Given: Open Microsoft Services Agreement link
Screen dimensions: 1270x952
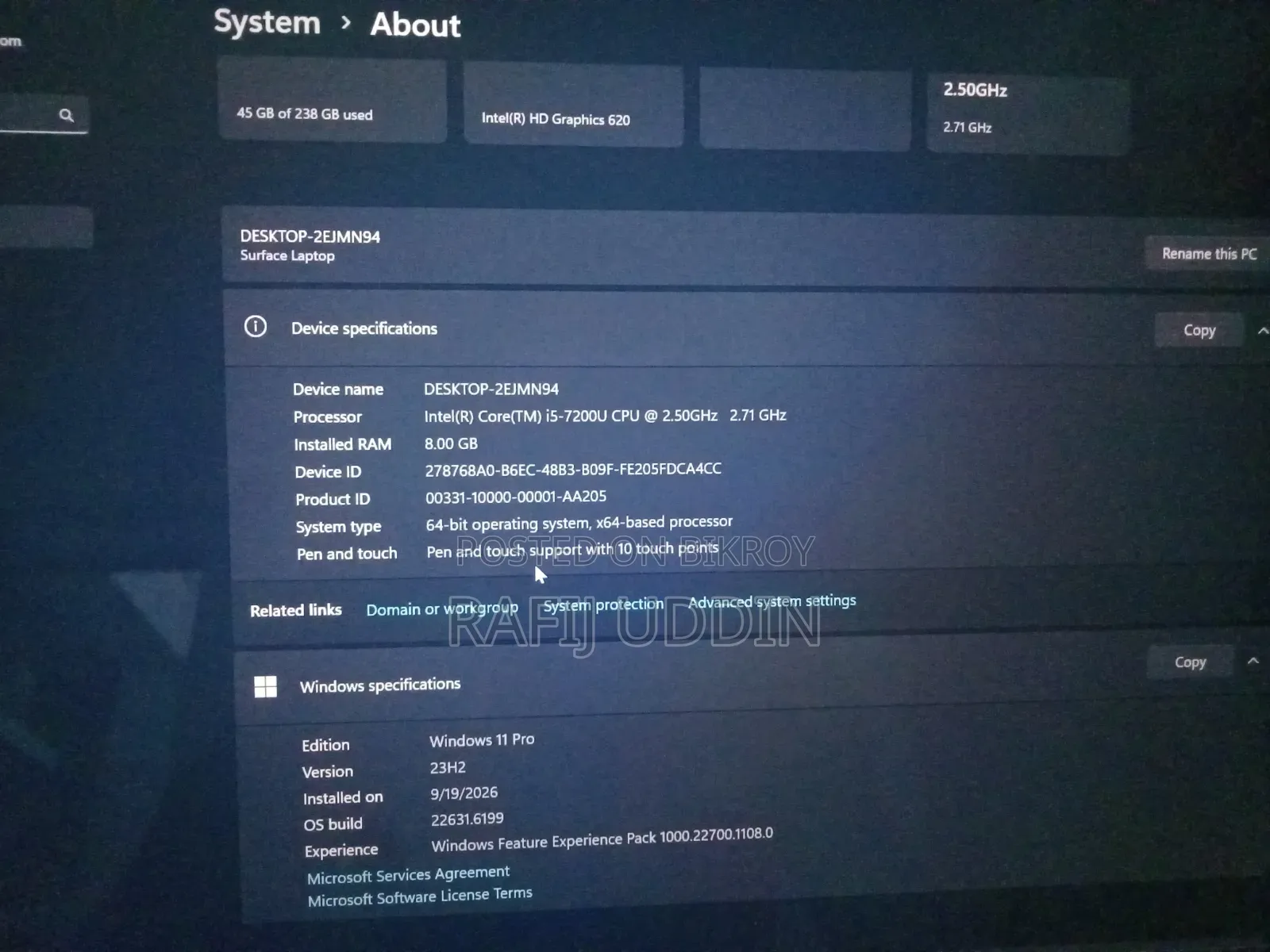Looking at the screenshot, I should 408,874.
